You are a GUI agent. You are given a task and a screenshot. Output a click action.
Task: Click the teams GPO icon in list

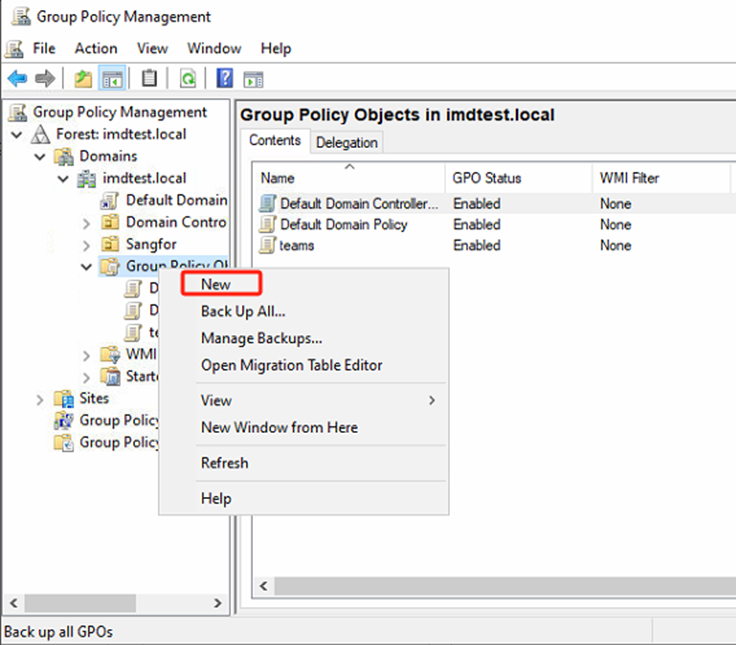[267, 246]
